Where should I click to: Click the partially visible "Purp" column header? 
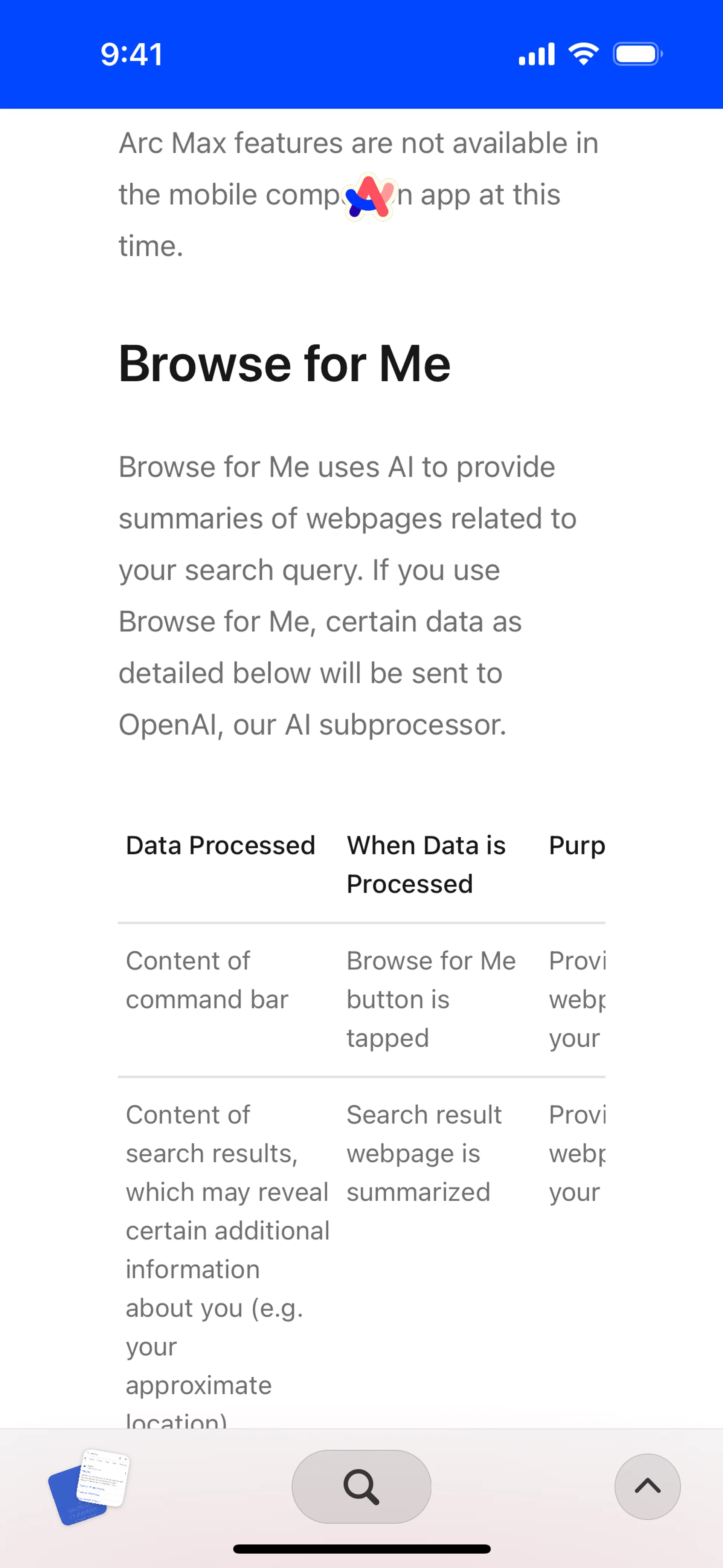coord(577,845)
